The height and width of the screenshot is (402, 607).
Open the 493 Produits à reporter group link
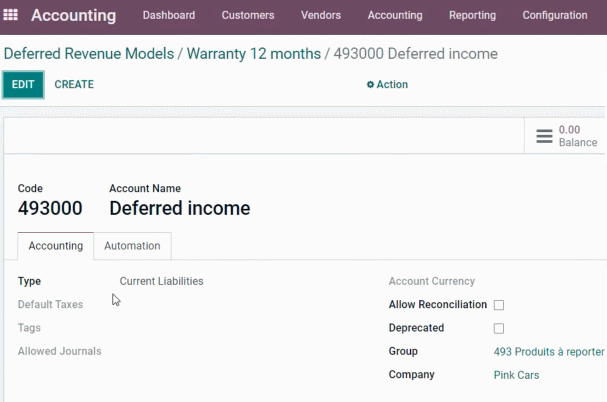549,352
